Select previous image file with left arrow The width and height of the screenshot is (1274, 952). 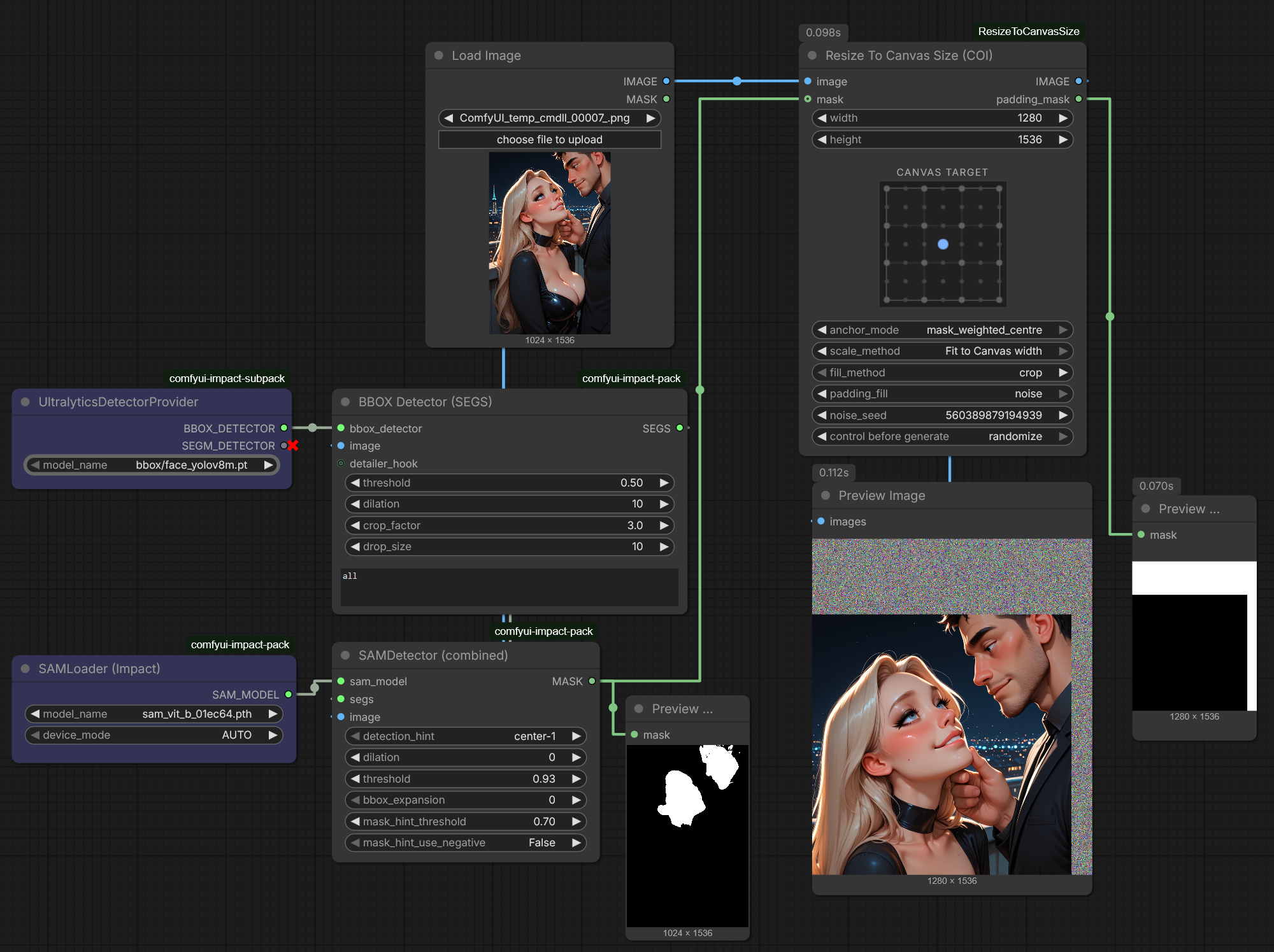tap(448, 118)
